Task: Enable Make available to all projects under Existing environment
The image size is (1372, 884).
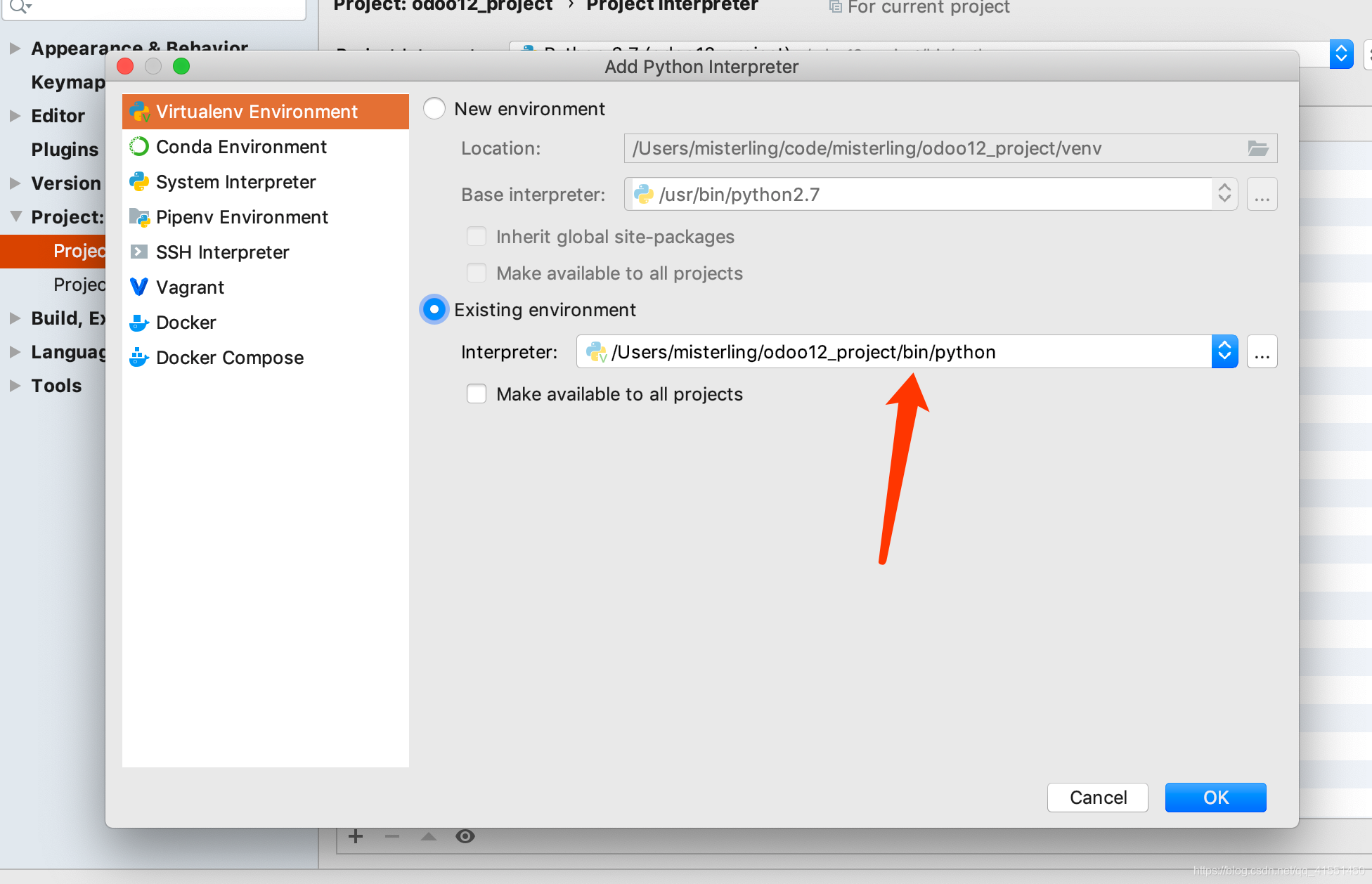Action: coord(477,394)
